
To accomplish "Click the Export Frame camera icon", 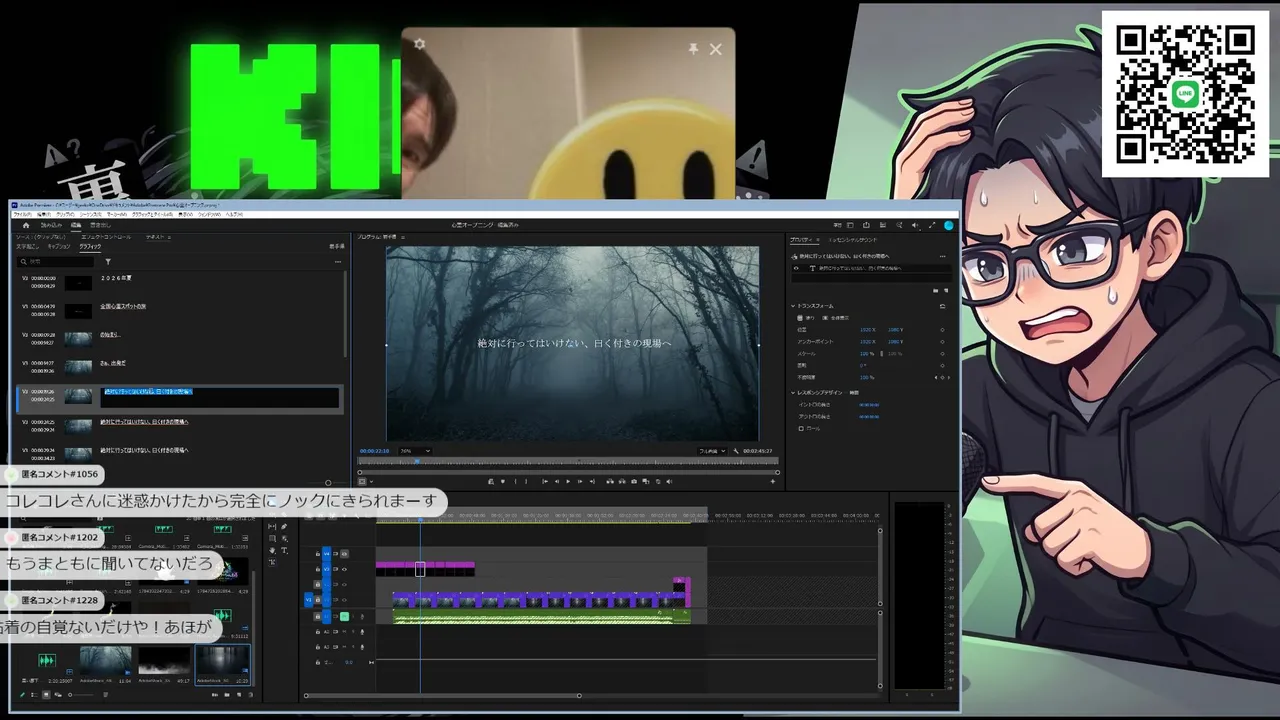I will pos(633,481).
